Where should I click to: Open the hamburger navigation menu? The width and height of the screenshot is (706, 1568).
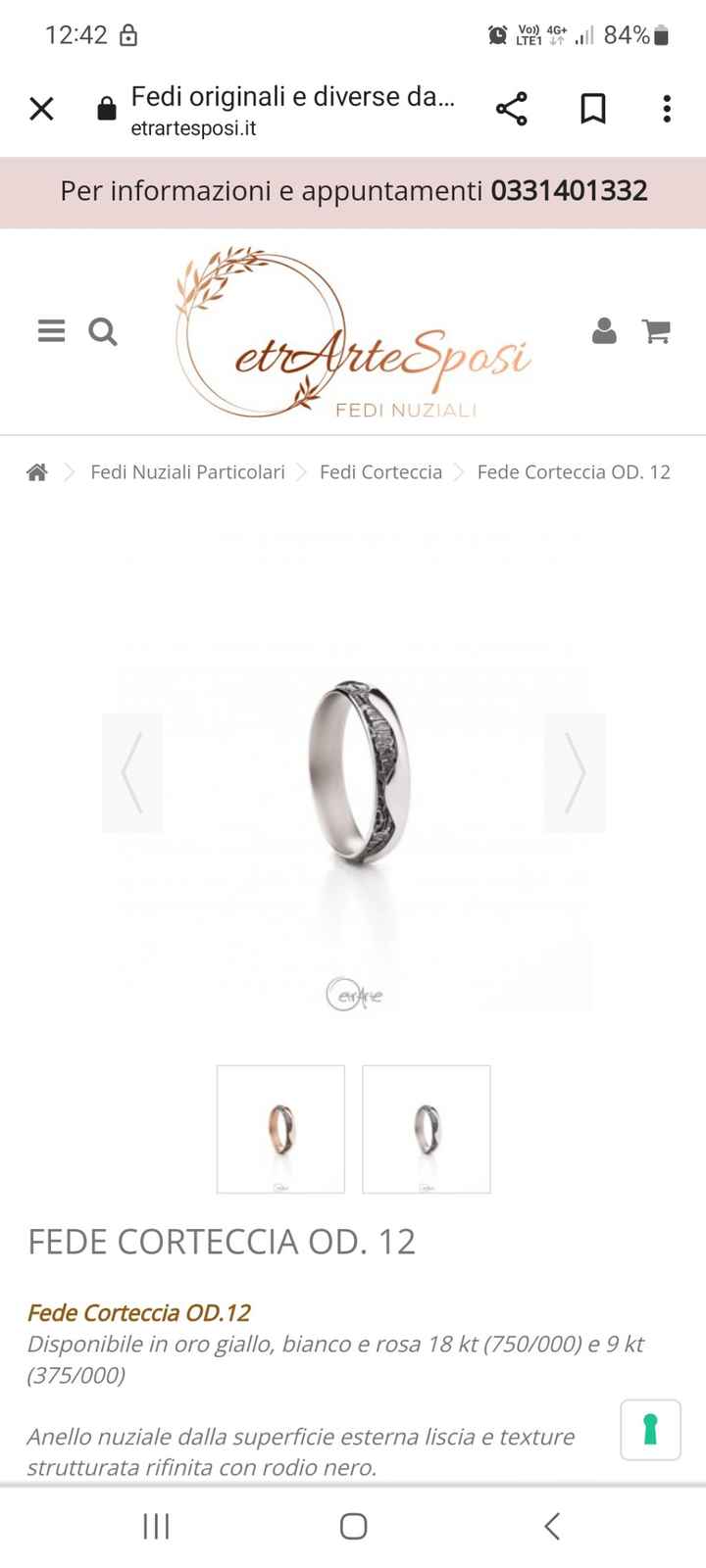[x=51, y=331]
